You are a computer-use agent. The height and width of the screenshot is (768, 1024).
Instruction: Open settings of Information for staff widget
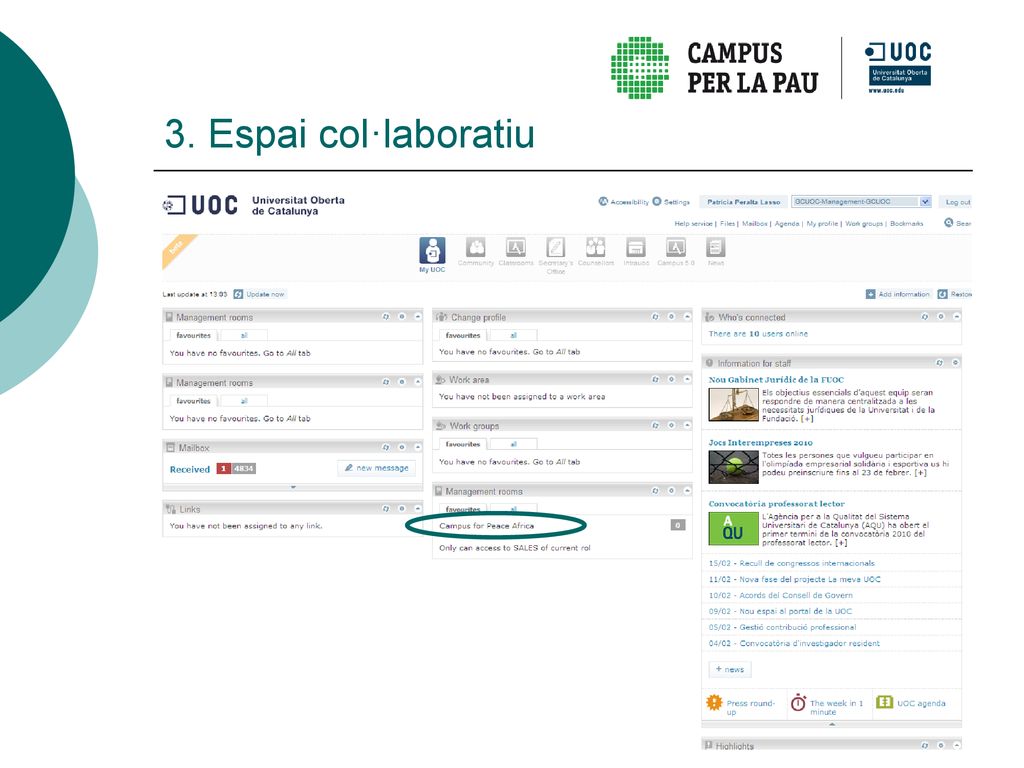click(x=955, y=362)
